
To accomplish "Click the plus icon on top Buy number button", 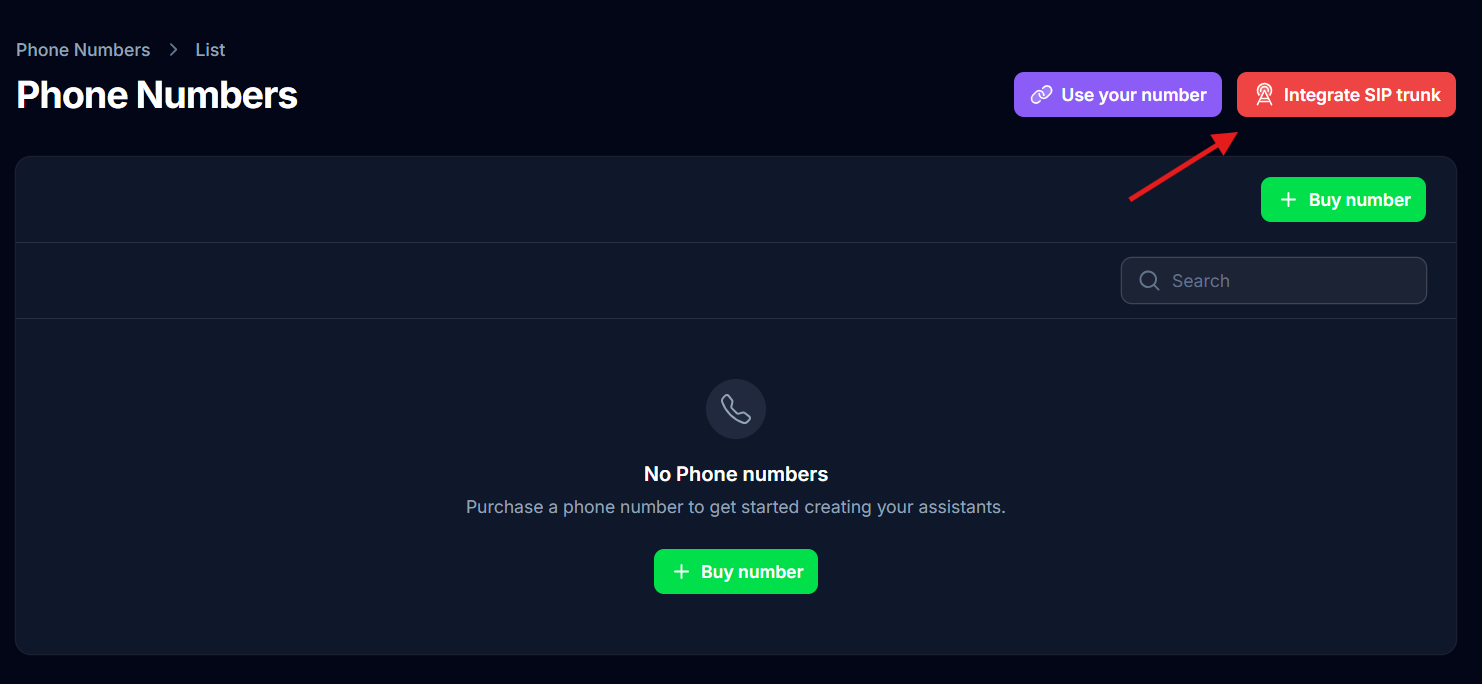I will pyautogui.click(x=1290, y=199).
